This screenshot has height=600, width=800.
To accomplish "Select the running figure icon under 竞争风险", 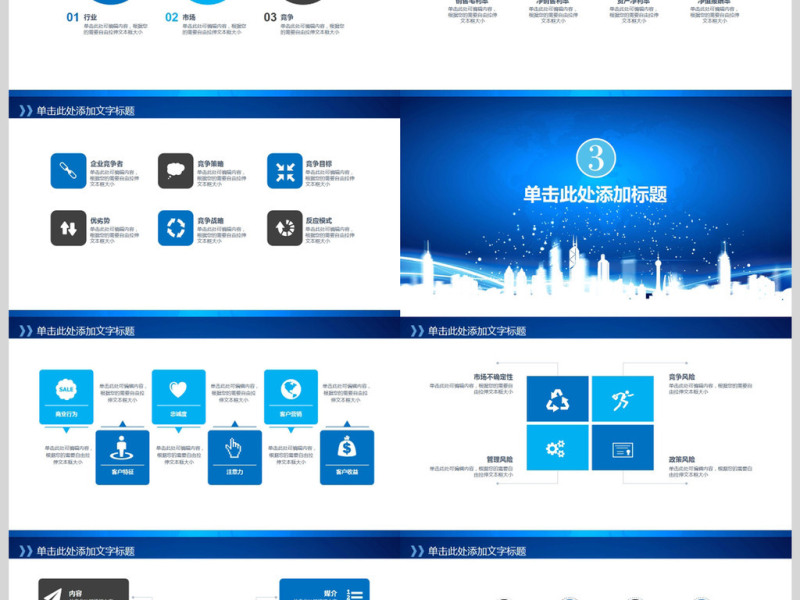I will [x=620, y=398].
